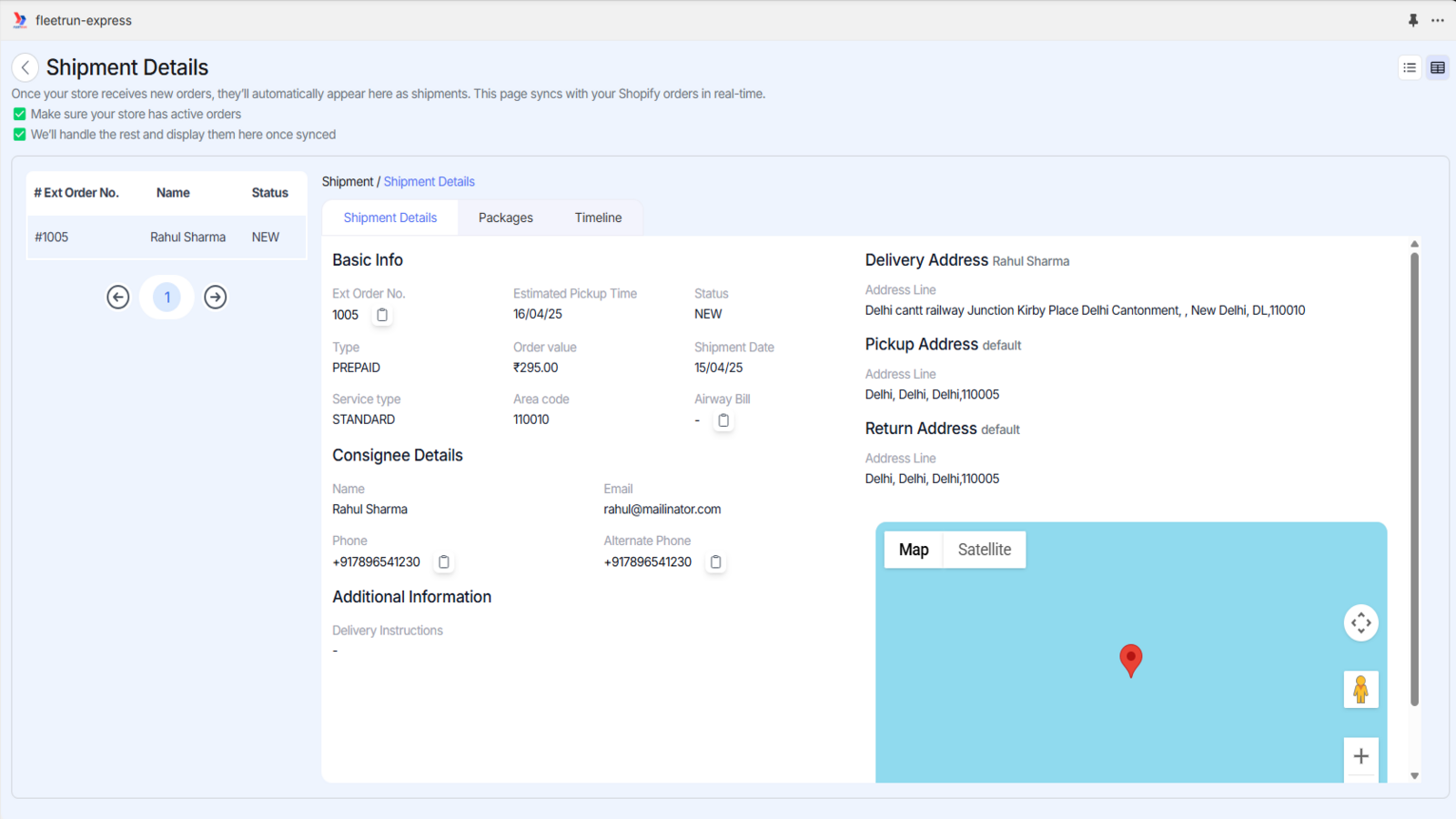Open the three-dot overflow menu
The height and width of the screenshot is (819, 1456).
tap(1439, 20)
